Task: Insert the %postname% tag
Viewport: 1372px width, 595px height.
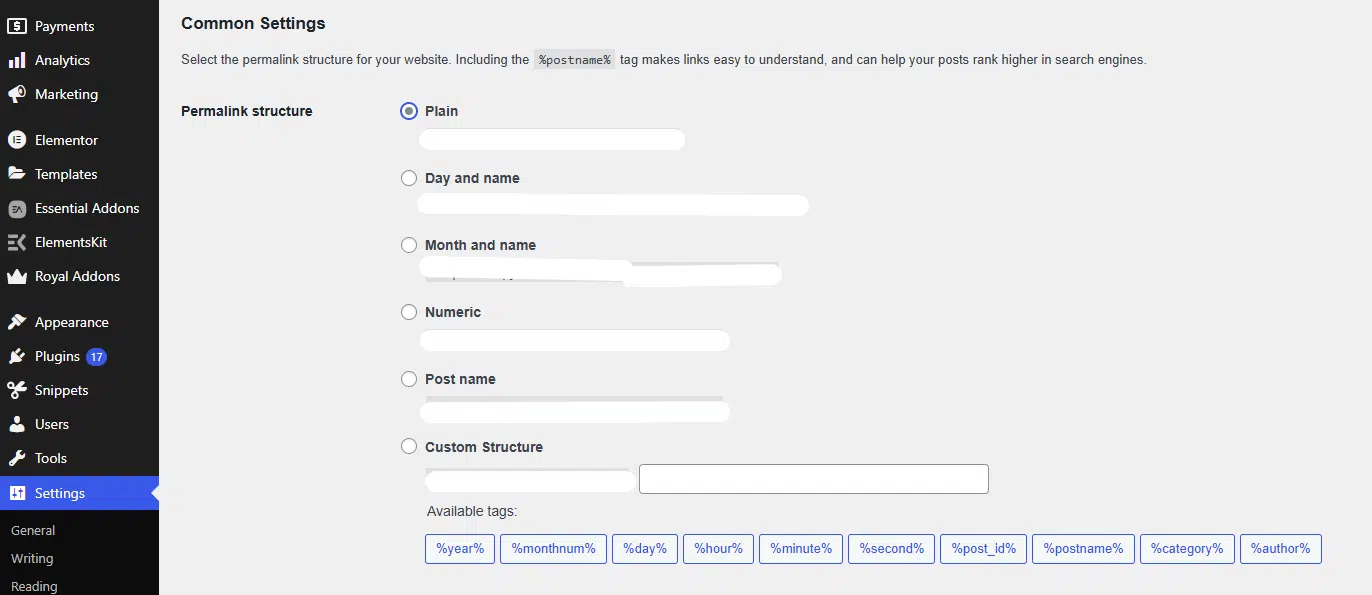Action: click(1083, 548)
